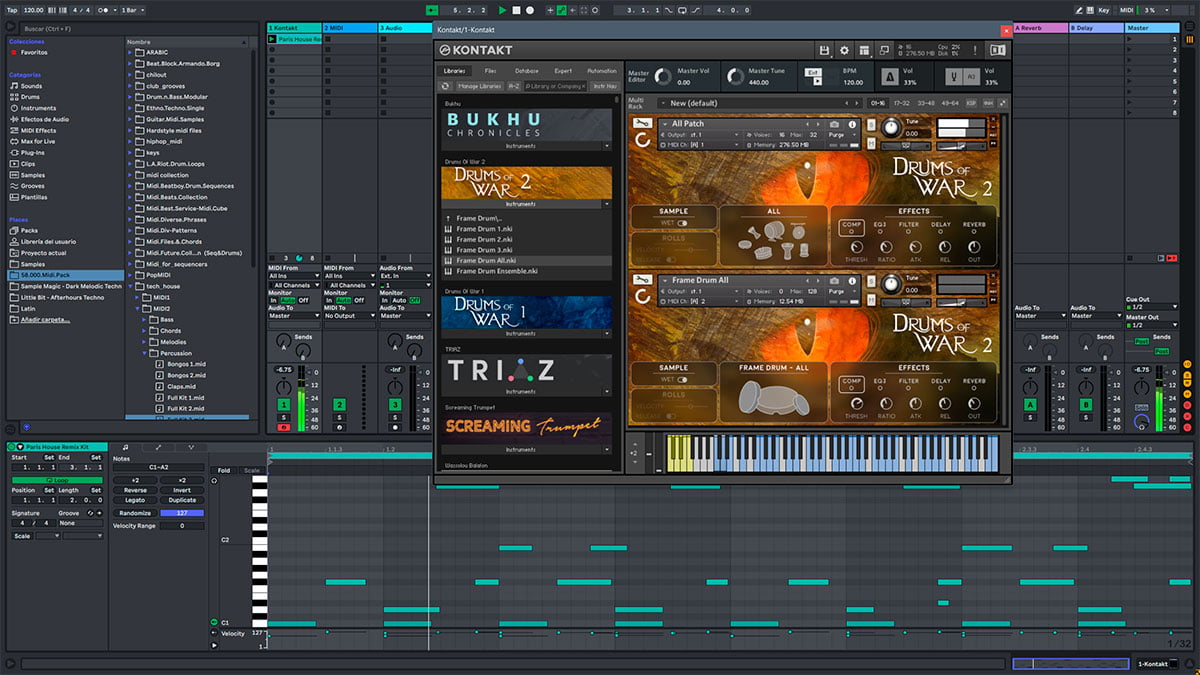Viewport: 1200px width, 675px height.
Task: Toggle track 3 activator button
Action: point(395,404)
